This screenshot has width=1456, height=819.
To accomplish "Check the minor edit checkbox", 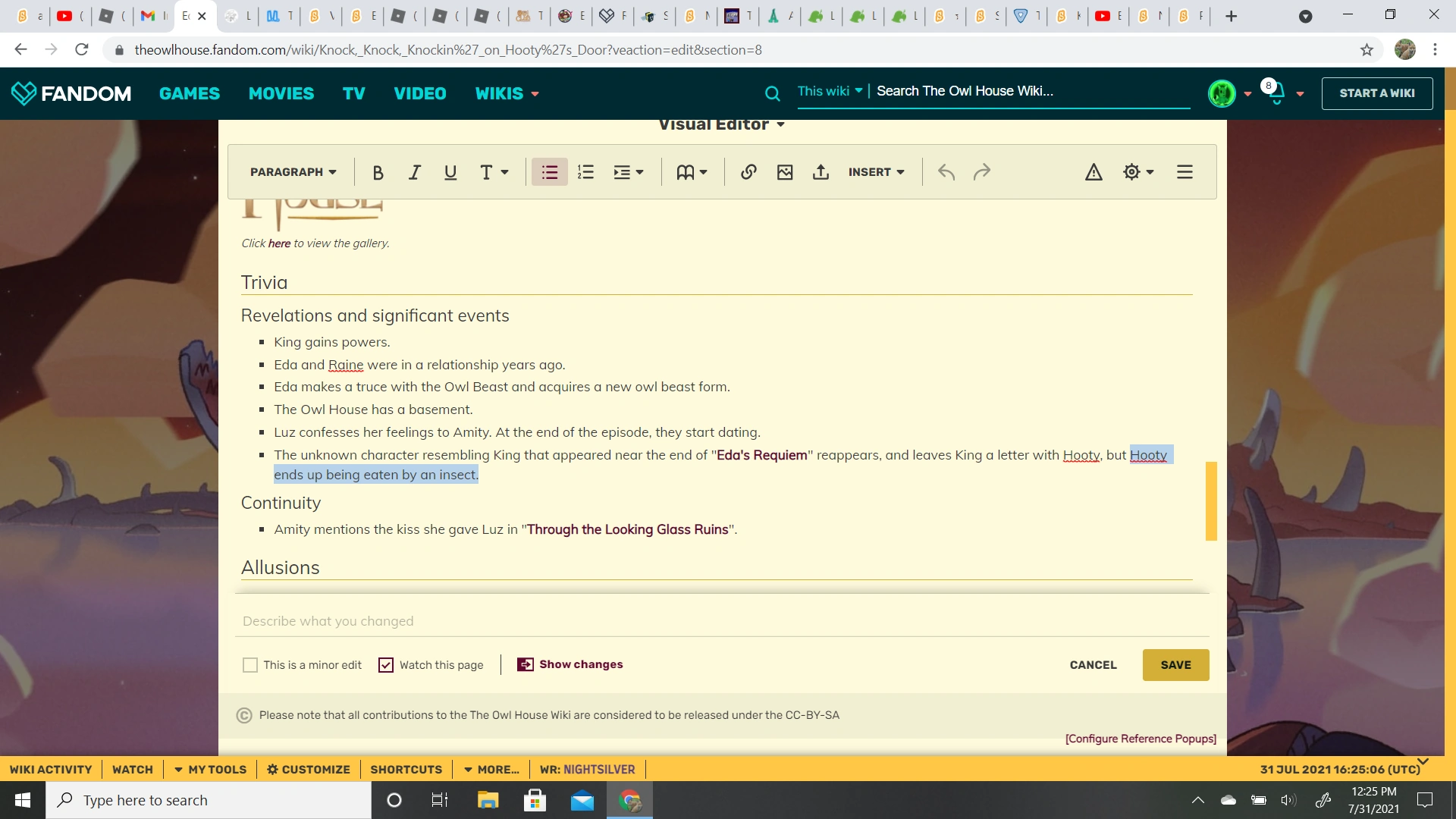I will tap(250, 665).
